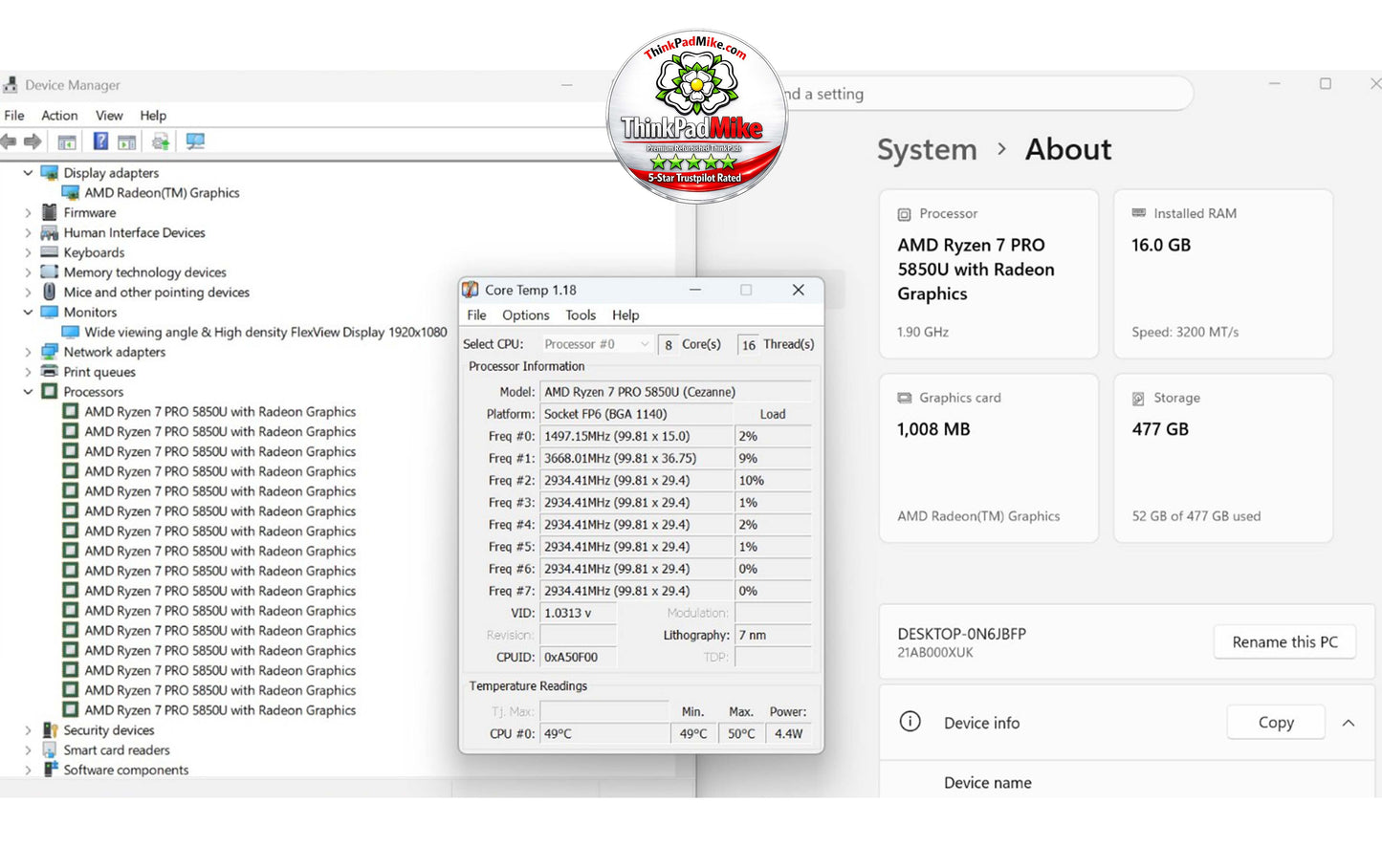Expand Mice and other pointing devices node
The image size is (1382, 868).
point(28,293)
